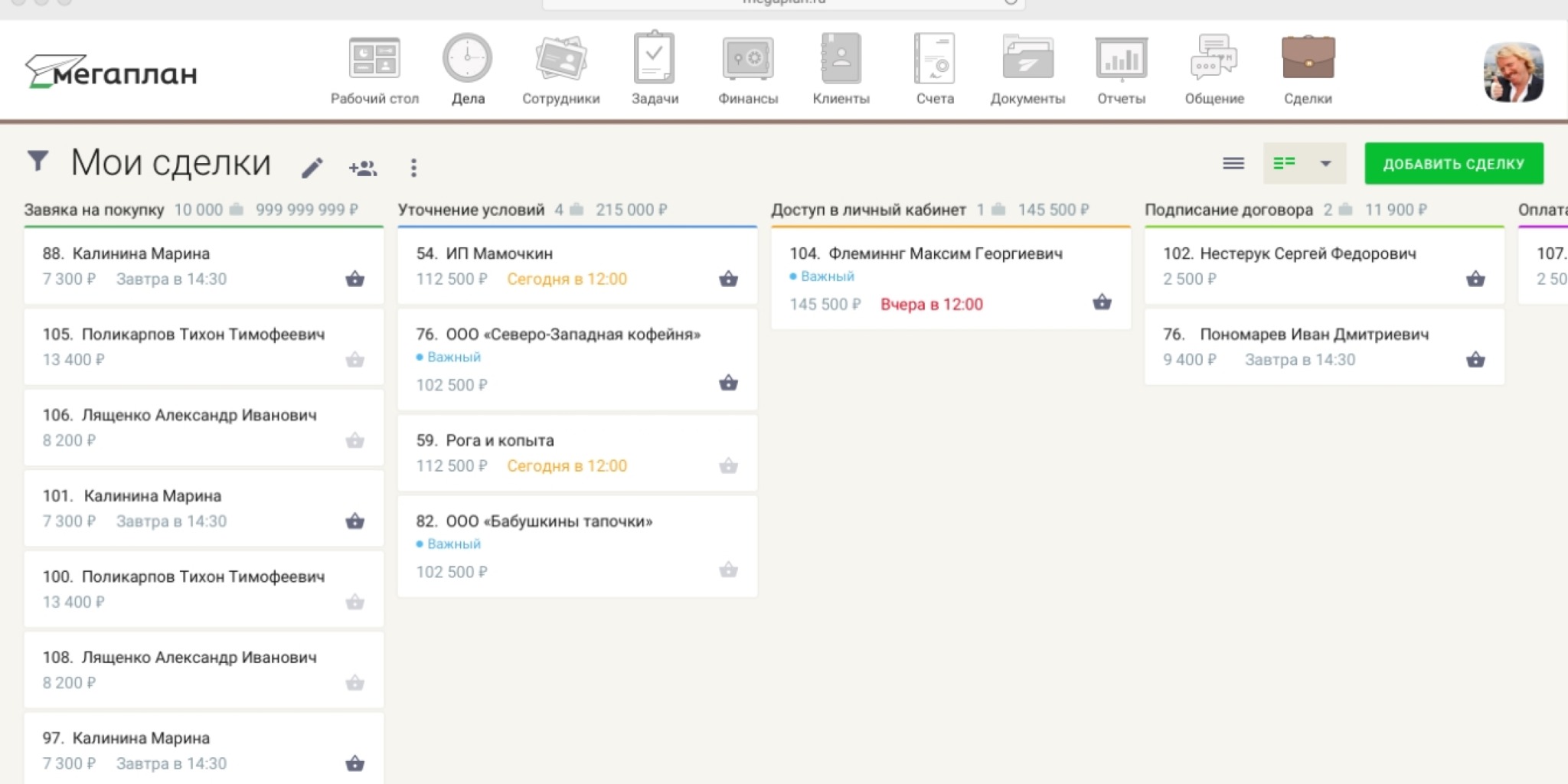The image size is (1568, 784).
Task: Click Доступ в личный кабинет header
Action: pos(868,210)
